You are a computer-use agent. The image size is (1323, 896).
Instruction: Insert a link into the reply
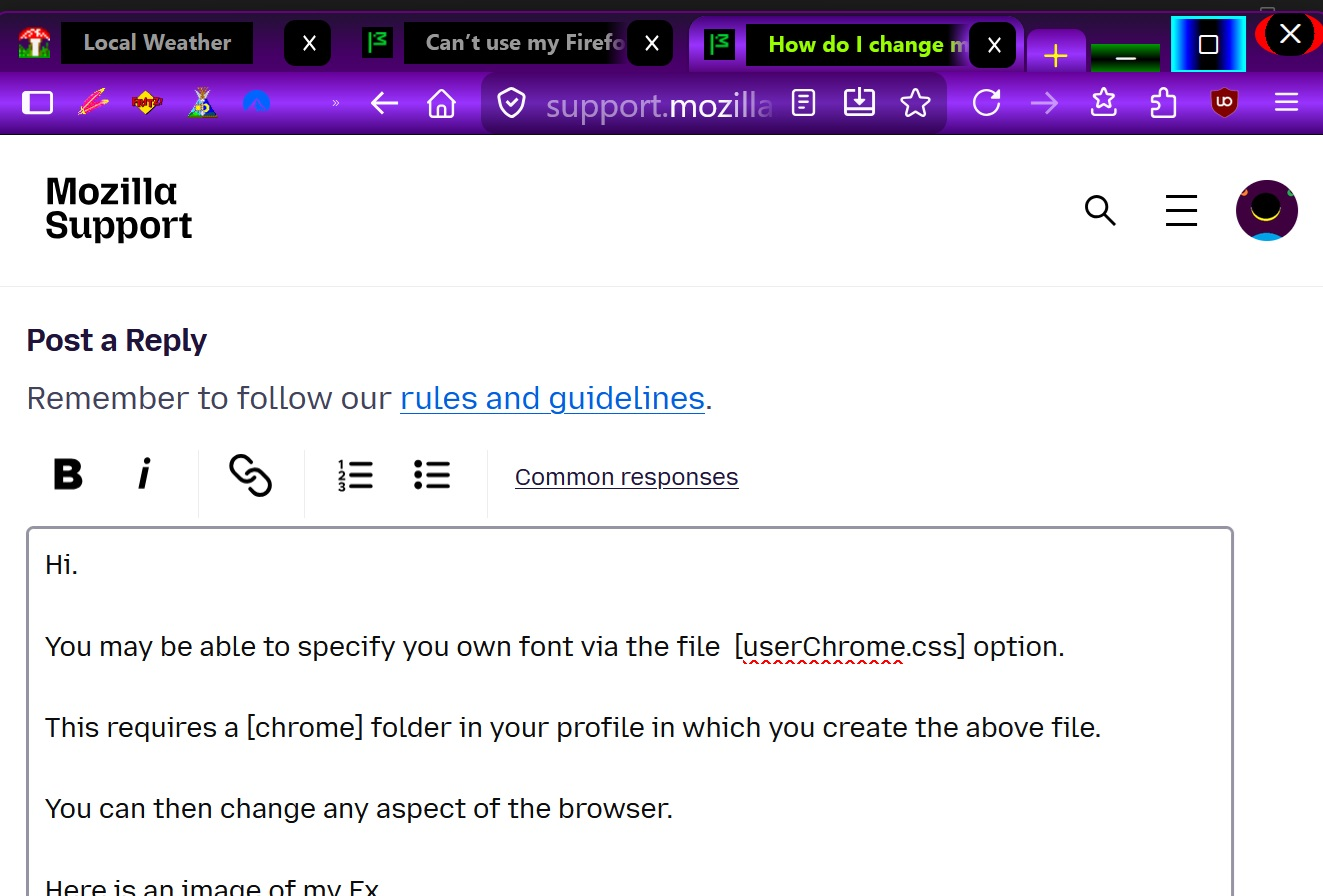point(251,475)
